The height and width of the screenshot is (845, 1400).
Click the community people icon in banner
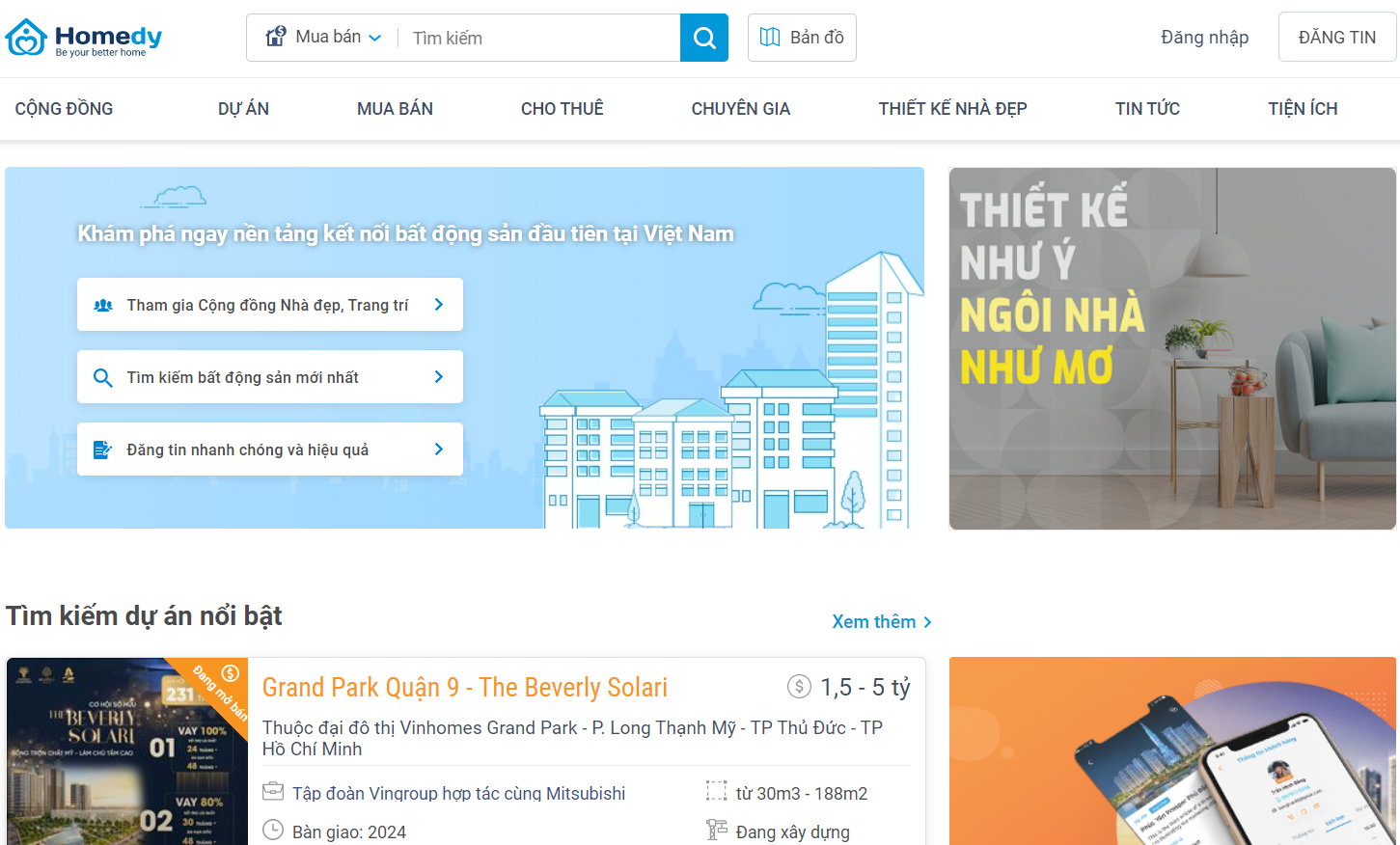103,305
